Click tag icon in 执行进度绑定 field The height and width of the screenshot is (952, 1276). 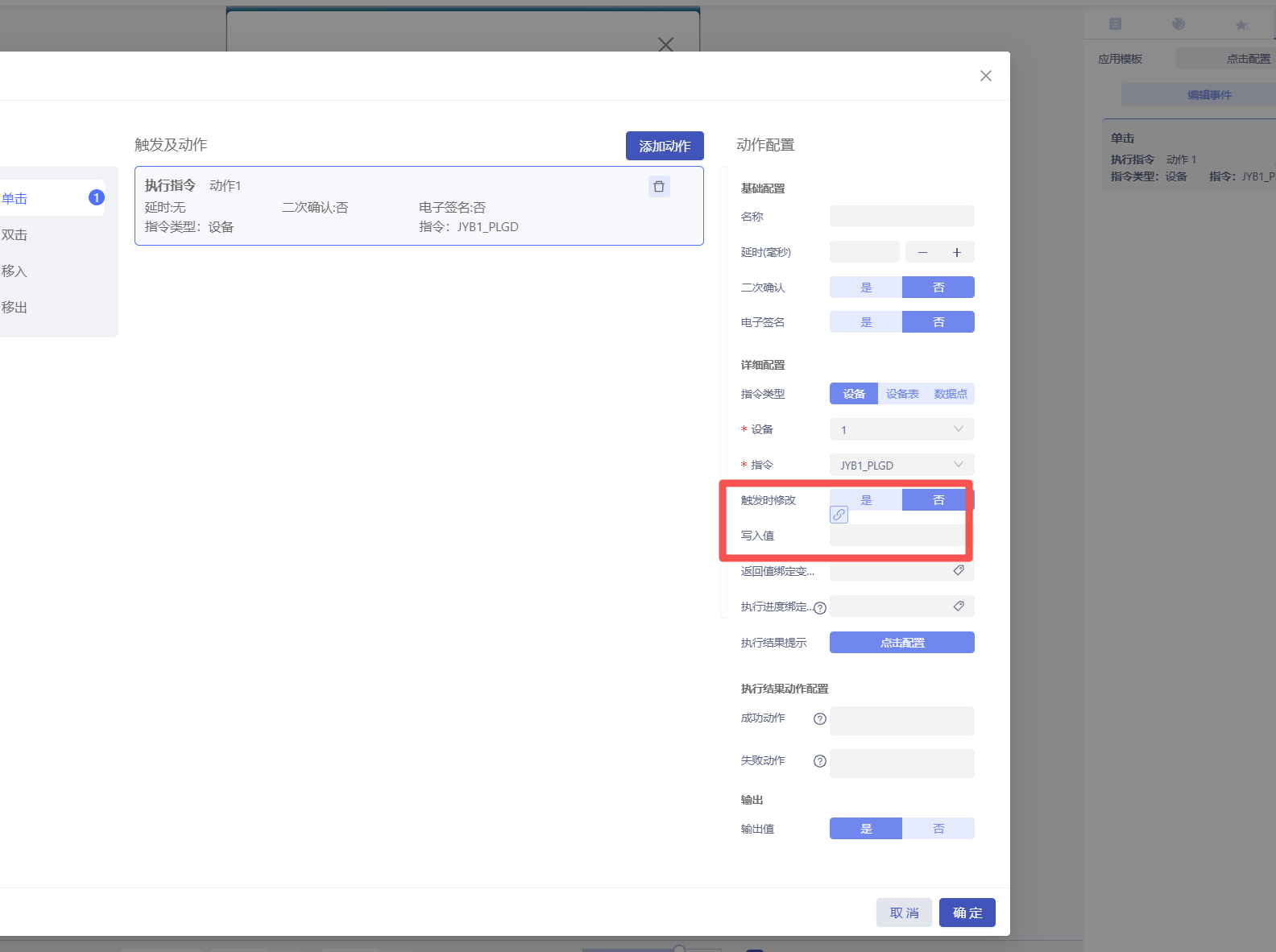click(959, 606)
